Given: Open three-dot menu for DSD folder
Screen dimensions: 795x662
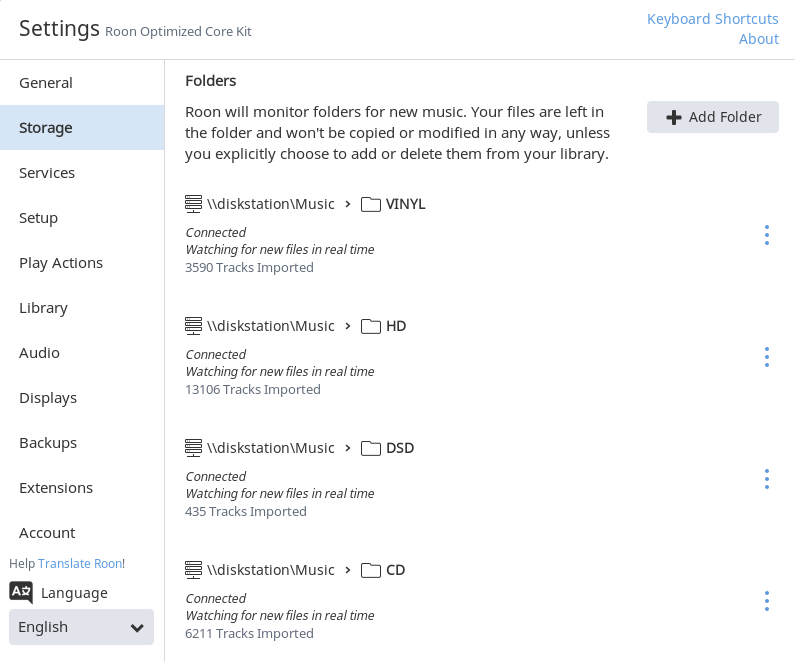Looking at the screenshot, I should point(766,479).
